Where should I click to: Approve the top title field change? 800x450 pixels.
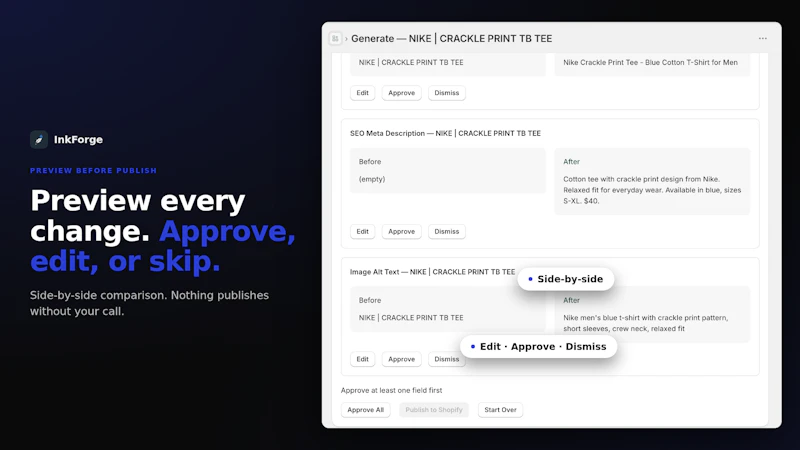pyautogui.click(x=402, y=93)
